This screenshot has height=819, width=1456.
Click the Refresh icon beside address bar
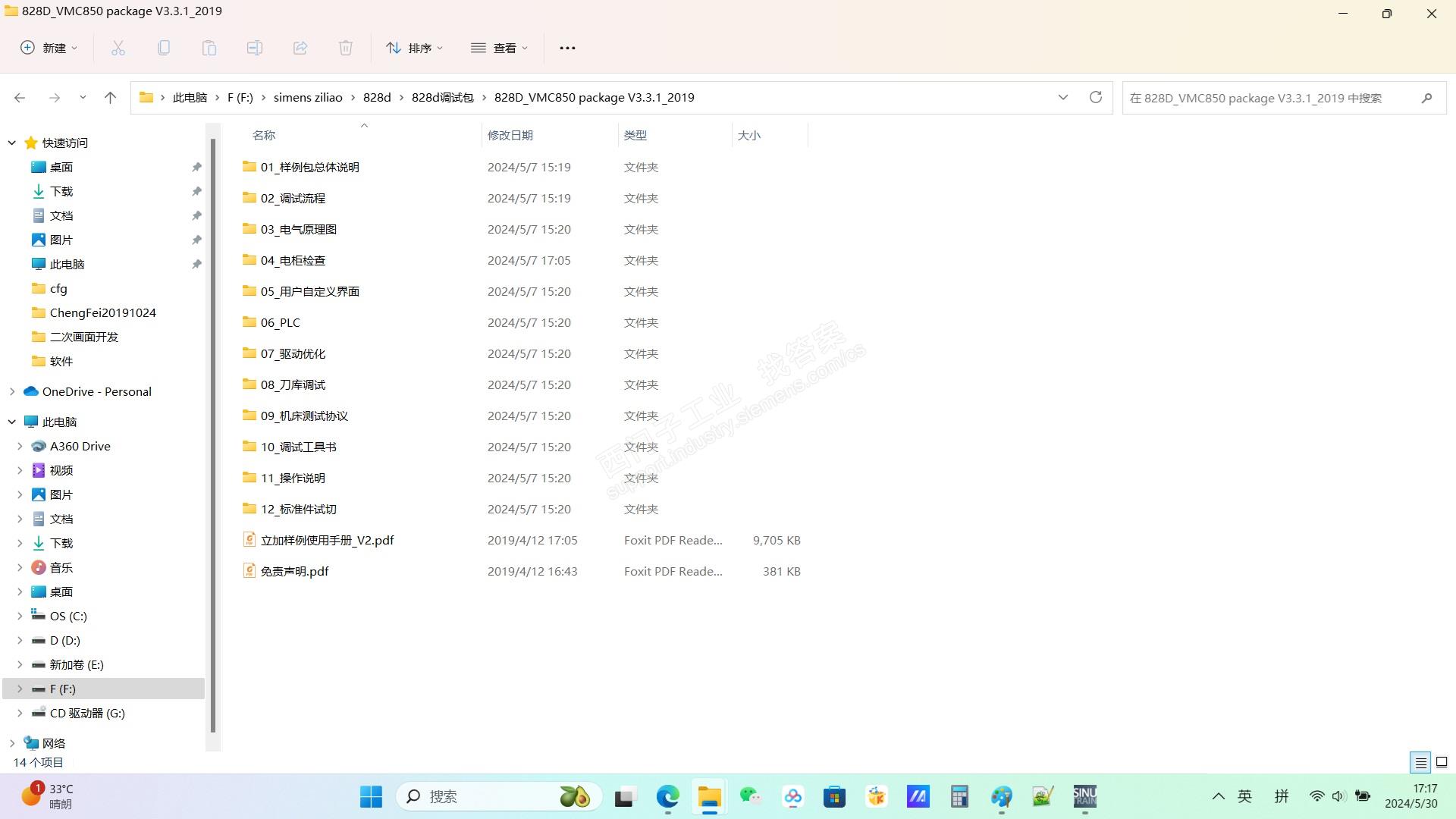tap(1095, 97)
